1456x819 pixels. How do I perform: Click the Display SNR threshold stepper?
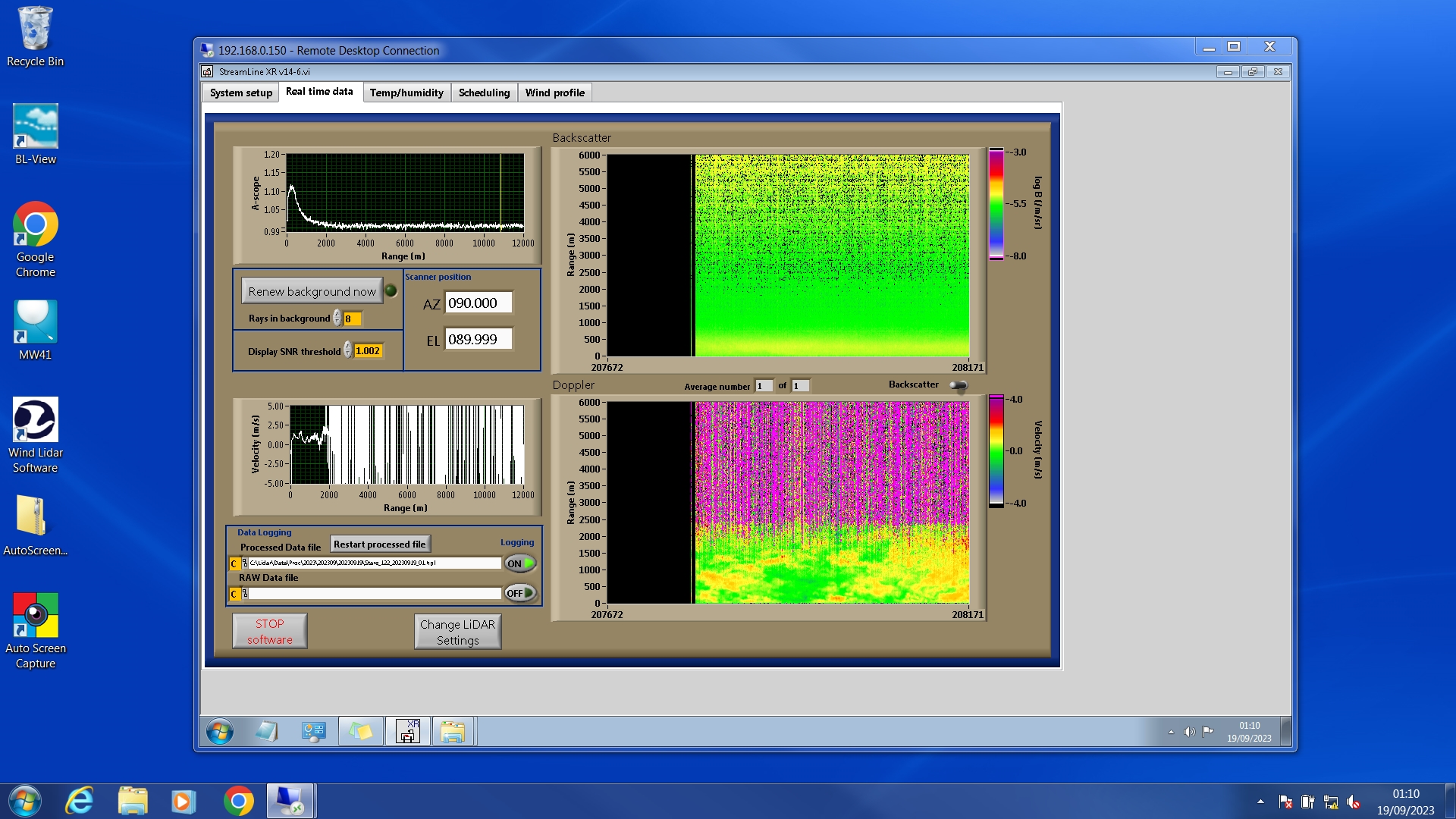[x=348, y=350]
